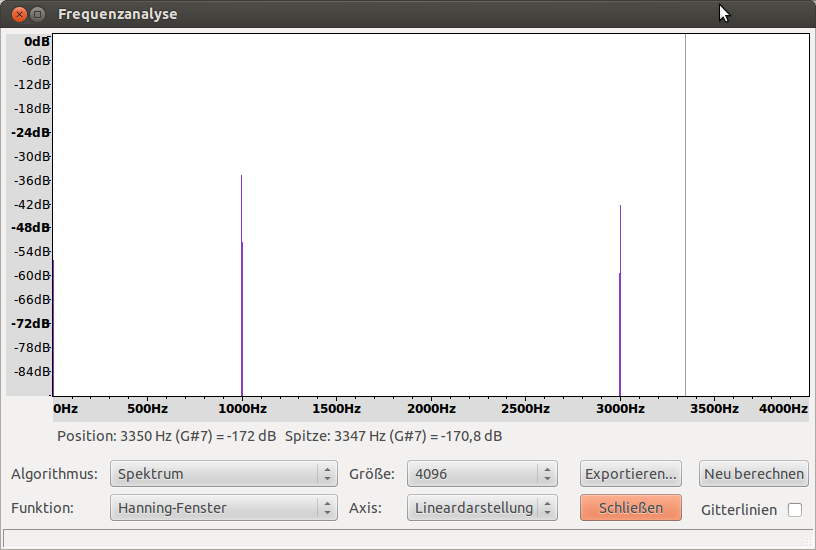Click the spectrum peak at 3000Hz
816x550 pixels.
pyautogui.click(x=620, y=300)
